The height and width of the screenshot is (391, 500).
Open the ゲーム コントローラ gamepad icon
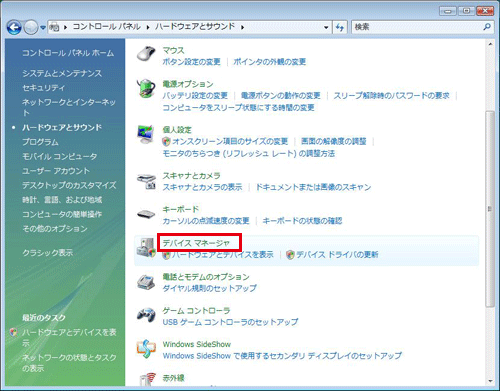(x=146, y=315)
